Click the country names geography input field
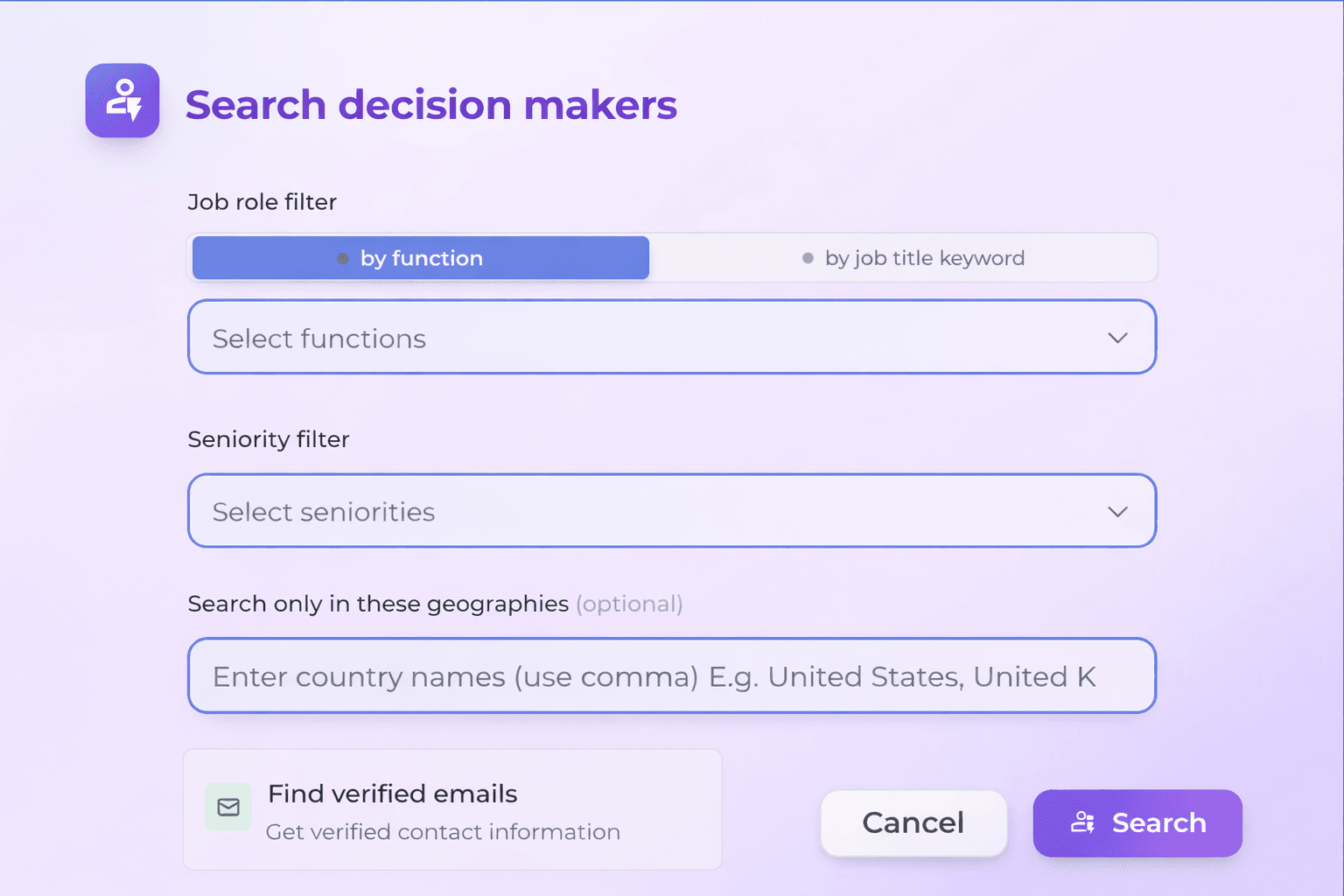1344x896 pixels. point(671,675)
